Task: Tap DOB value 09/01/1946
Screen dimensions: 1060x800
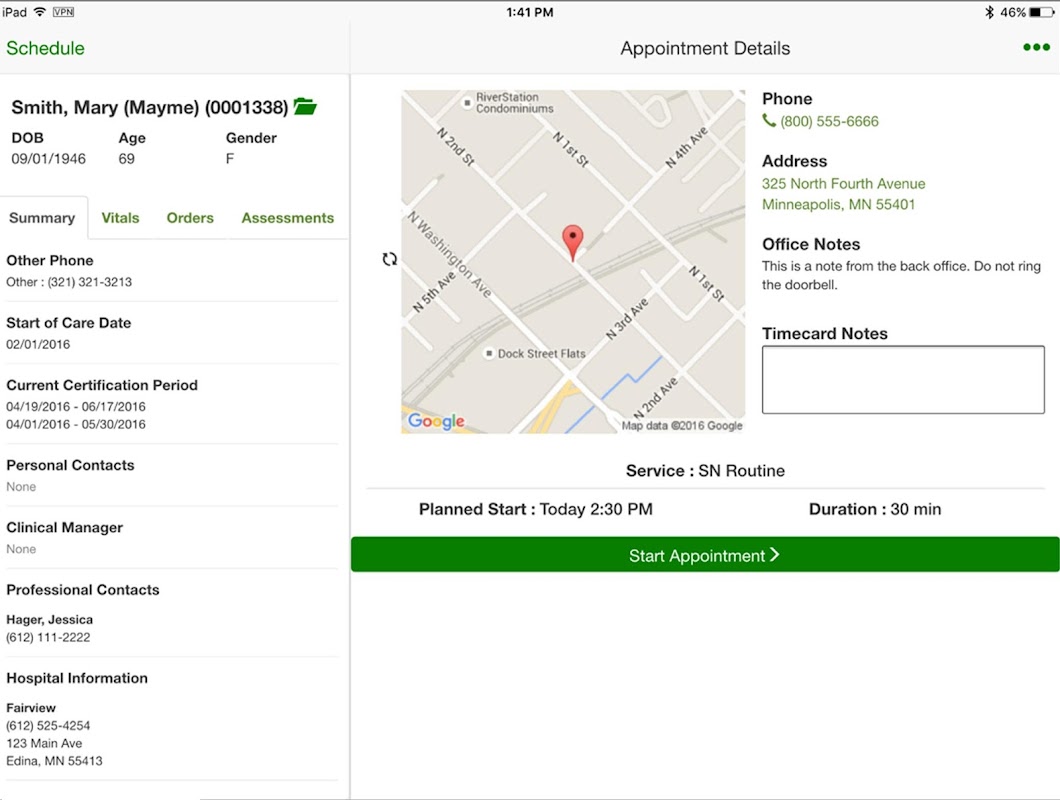Action: tap(49, 159)
